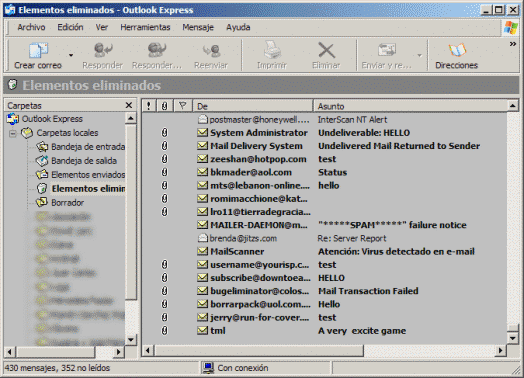This screenshot has width=524, height=378.
Task: Click folder tree scroll up arrow
Action: [131, 118]
